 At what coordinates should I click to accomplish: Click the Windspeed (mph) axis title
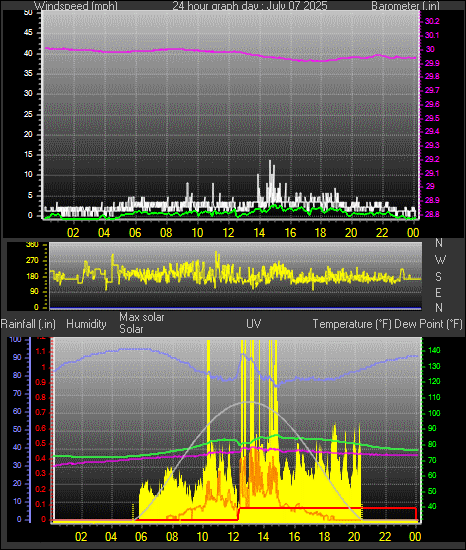pyautogui.click(x=76, y=6)
